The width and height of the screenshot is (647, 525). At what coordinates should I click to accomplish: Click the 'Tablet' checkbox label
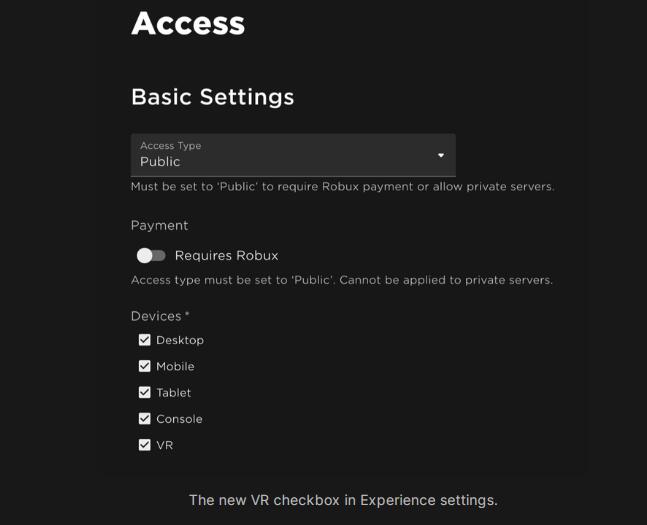173,393
